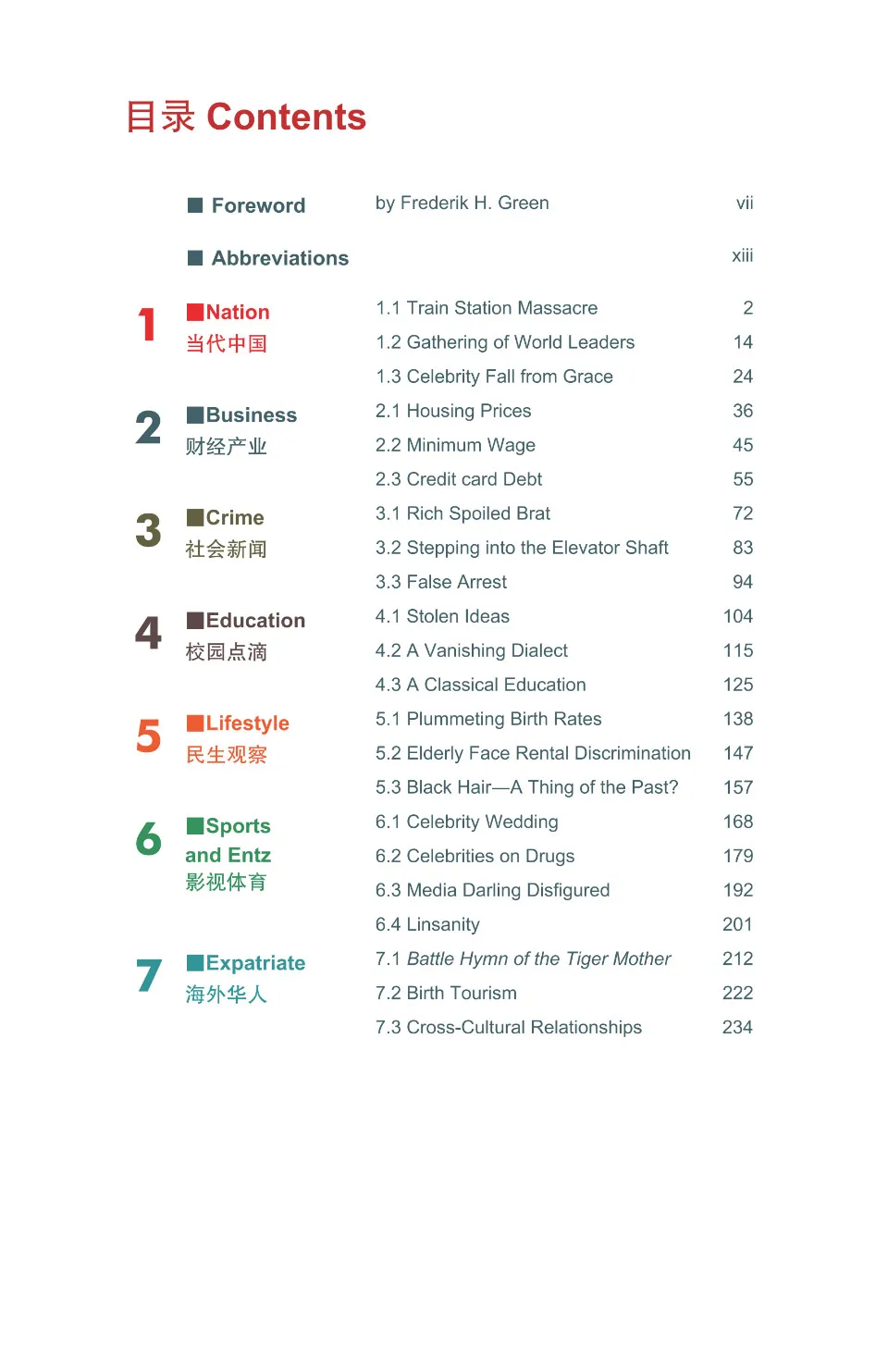Screen dimensions: 888x1372
Task: Click the teal square beside Expatriate
Action: click(195, 962)
